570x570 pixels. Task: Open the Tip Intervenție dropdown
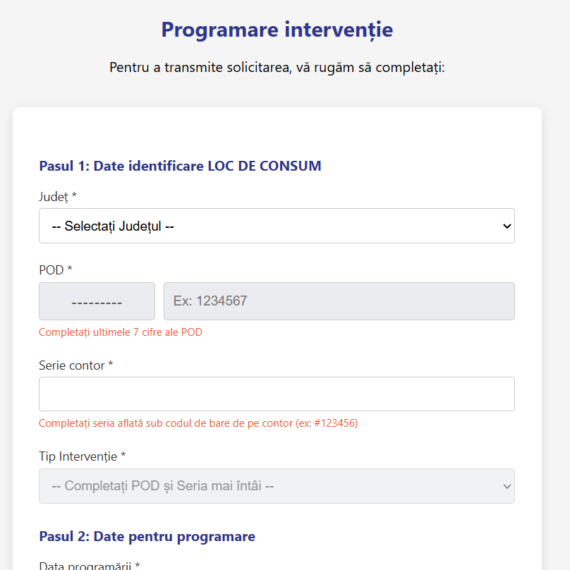click(x=277, y=486)
